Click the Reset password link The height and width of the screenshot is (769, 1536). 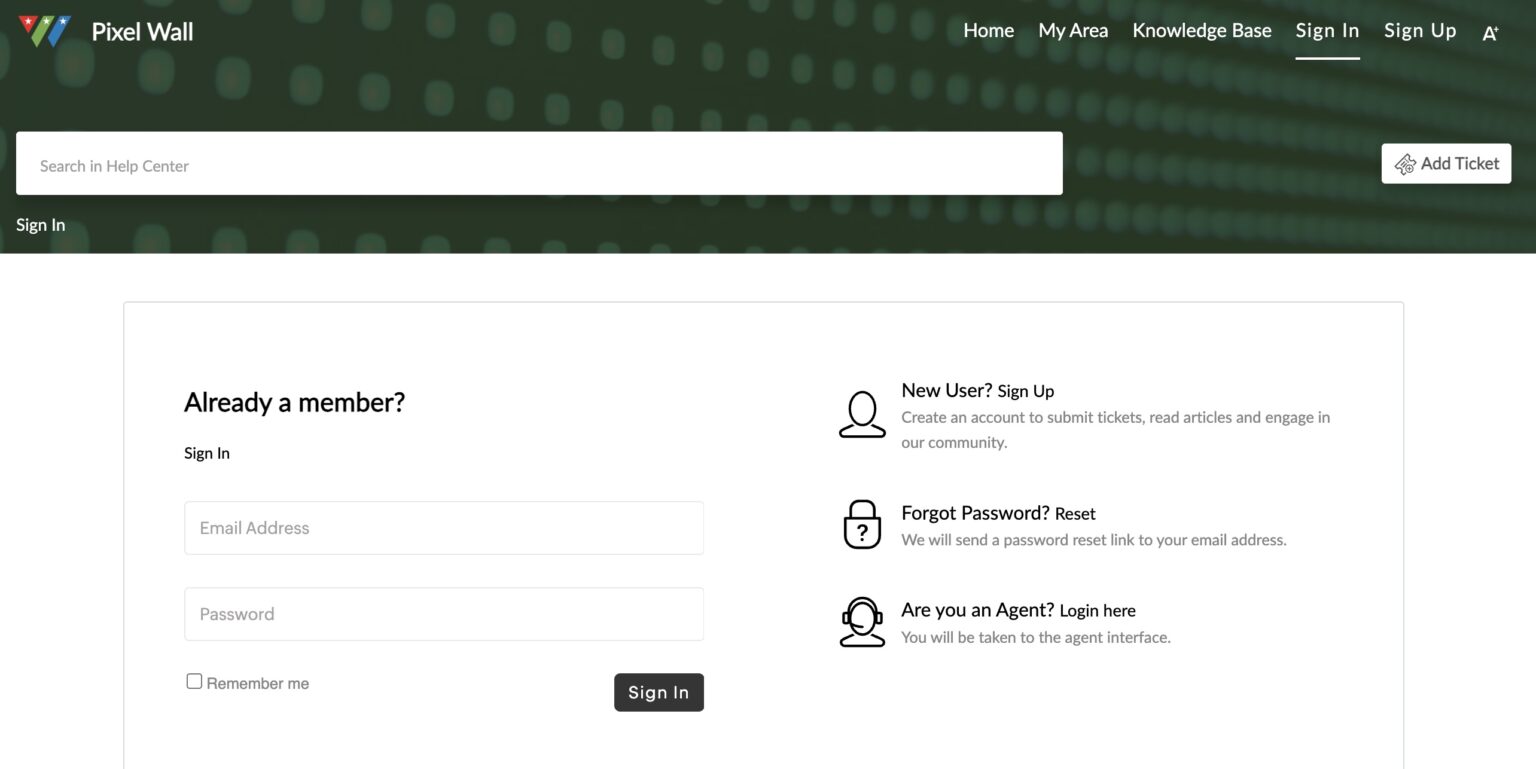click(1075, 514)
